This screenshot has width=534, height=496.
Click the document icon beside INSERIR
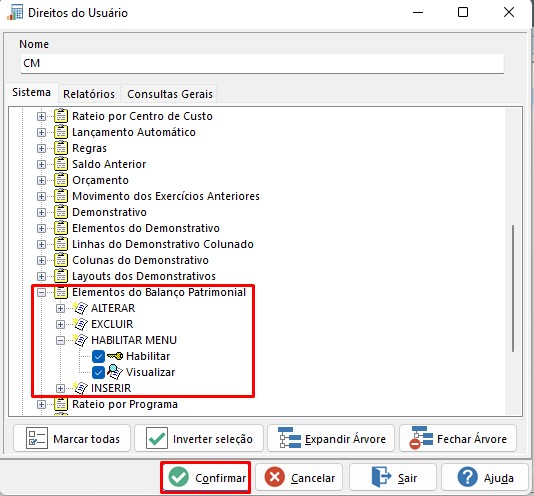(80, 388)
